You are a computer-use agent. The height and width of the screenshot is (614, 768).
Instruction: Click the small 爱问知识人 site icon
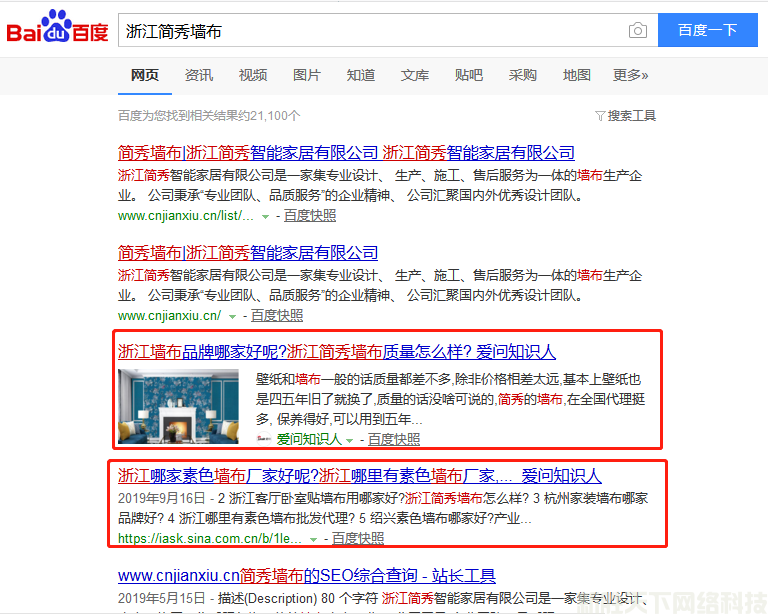[264, 439]
